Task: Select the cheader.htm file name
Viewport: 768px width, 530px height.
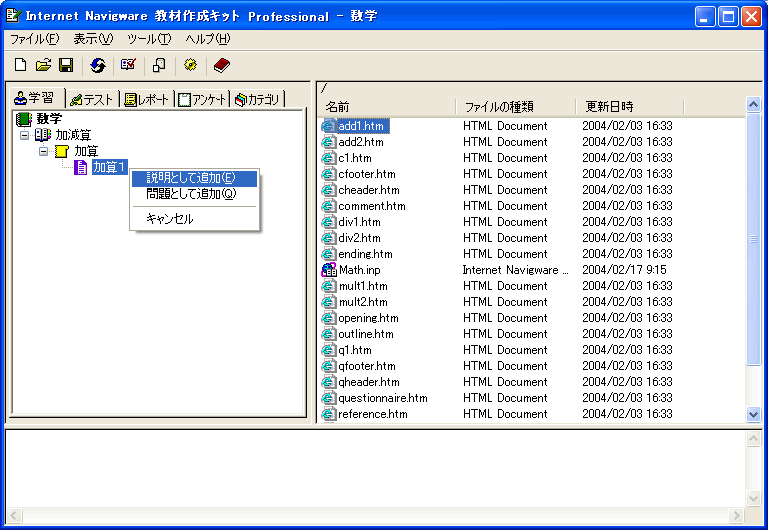Action: tap(369, 190)
